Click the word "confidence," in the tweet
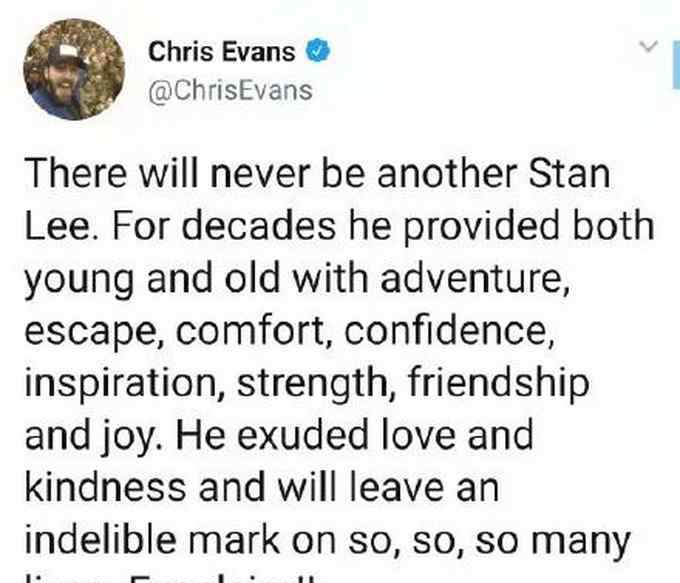Viewport: 680px width, 583px height. pyautogui.click(x=450, y=332)
